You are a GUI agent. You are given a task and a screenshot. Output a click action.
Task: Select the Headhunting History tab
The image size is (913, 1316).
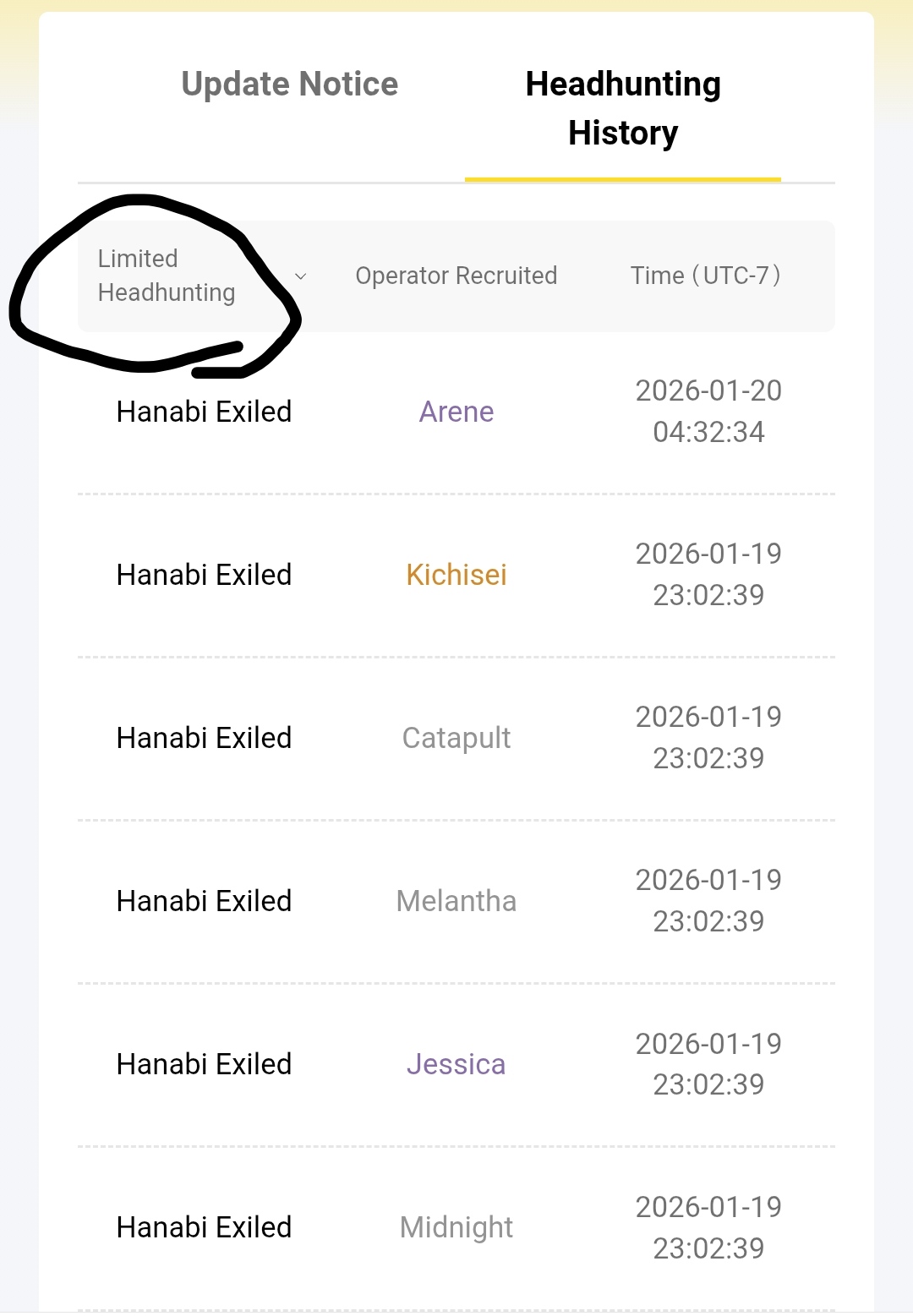pyautogui.click(x=623, y=108)
